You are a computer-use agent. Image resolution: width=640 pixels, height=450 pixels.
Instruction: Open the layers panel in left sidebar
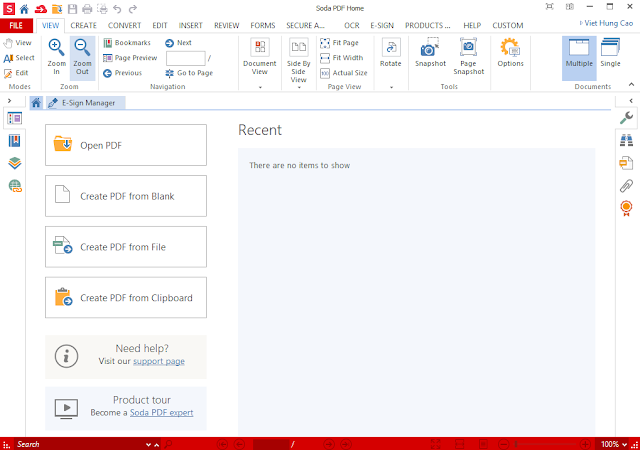(15, 163)
